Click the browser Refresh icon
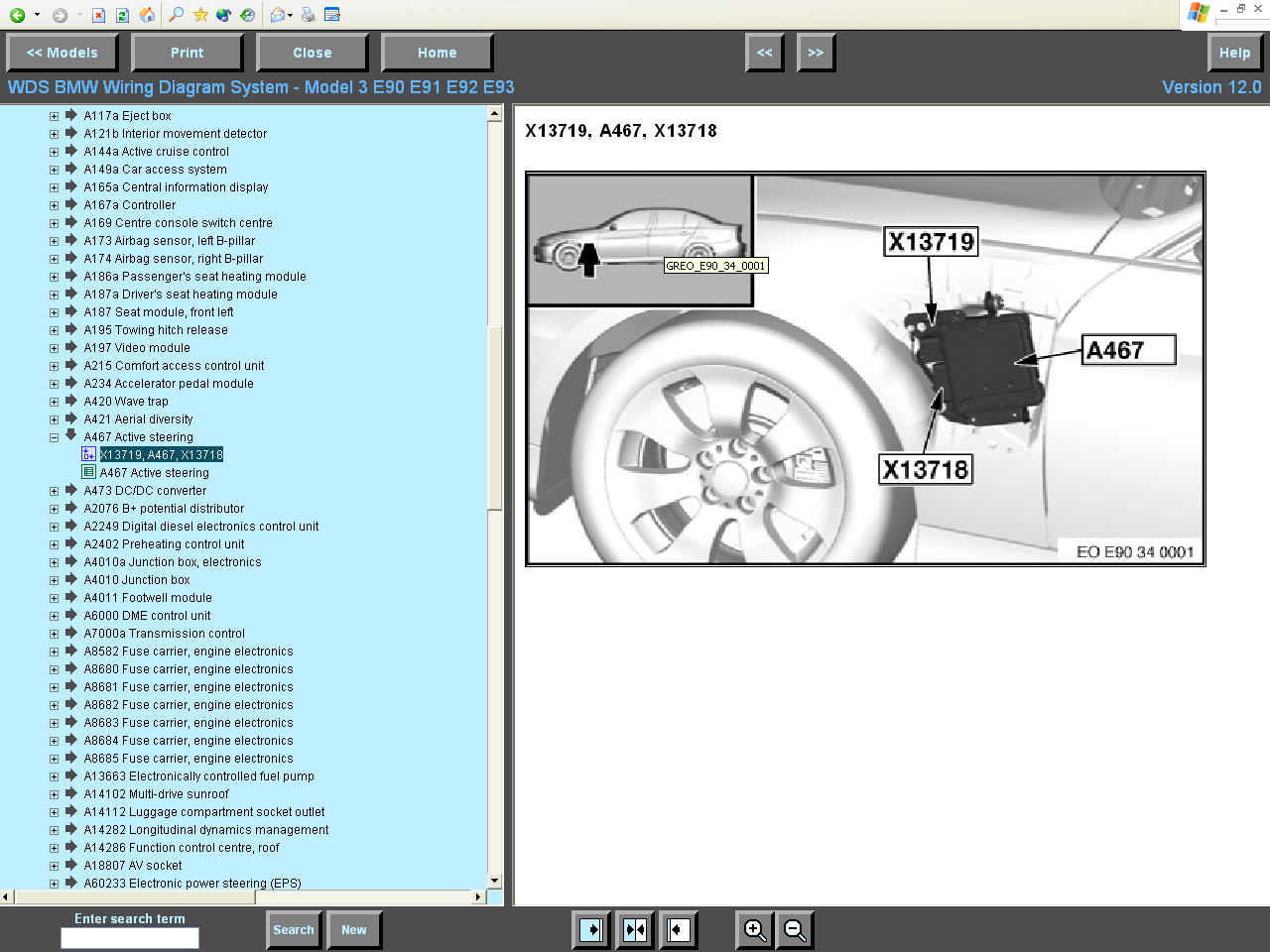Image resolution: width=1270 pixels, height=952 pixels. pos(122,15)
